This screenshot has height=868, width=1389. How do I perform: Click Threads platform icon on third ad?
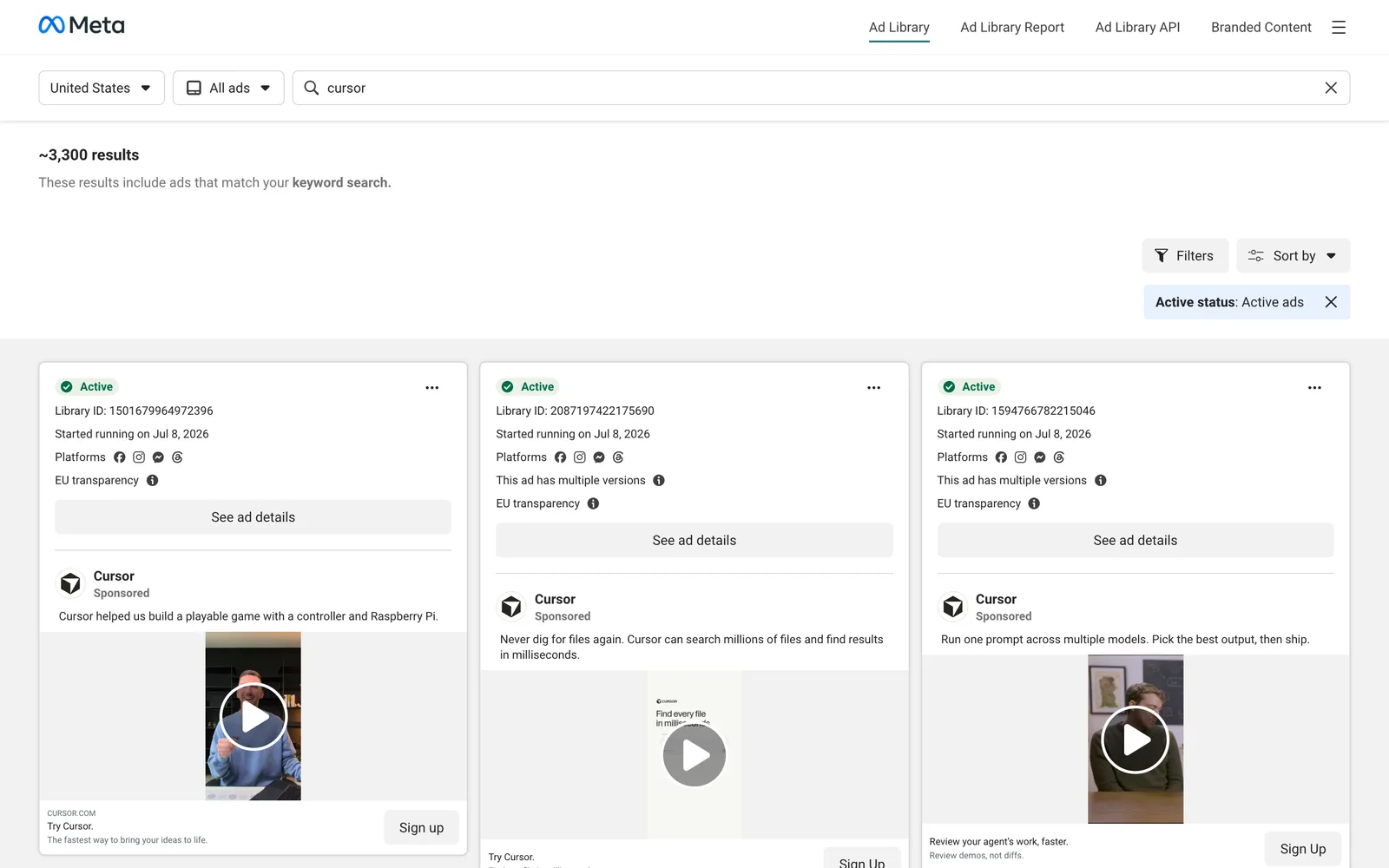pos(1059,457)
